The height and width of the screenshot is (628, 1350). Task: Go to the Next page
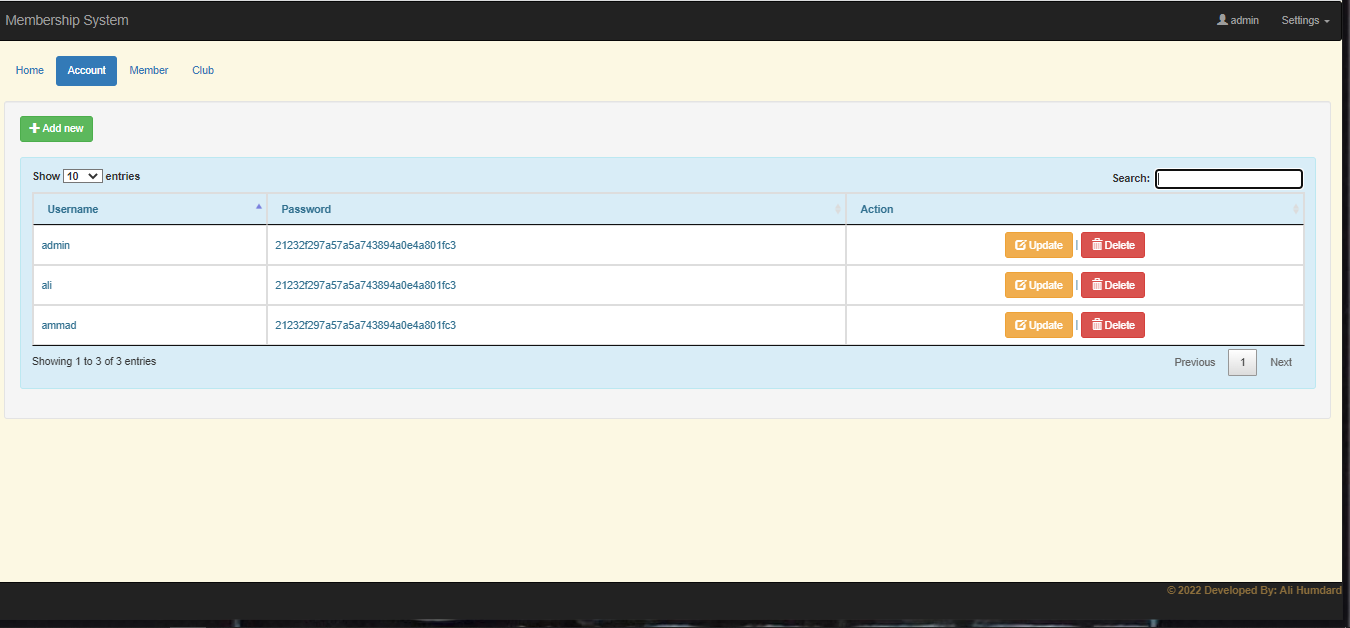[x=1280, y=362]
